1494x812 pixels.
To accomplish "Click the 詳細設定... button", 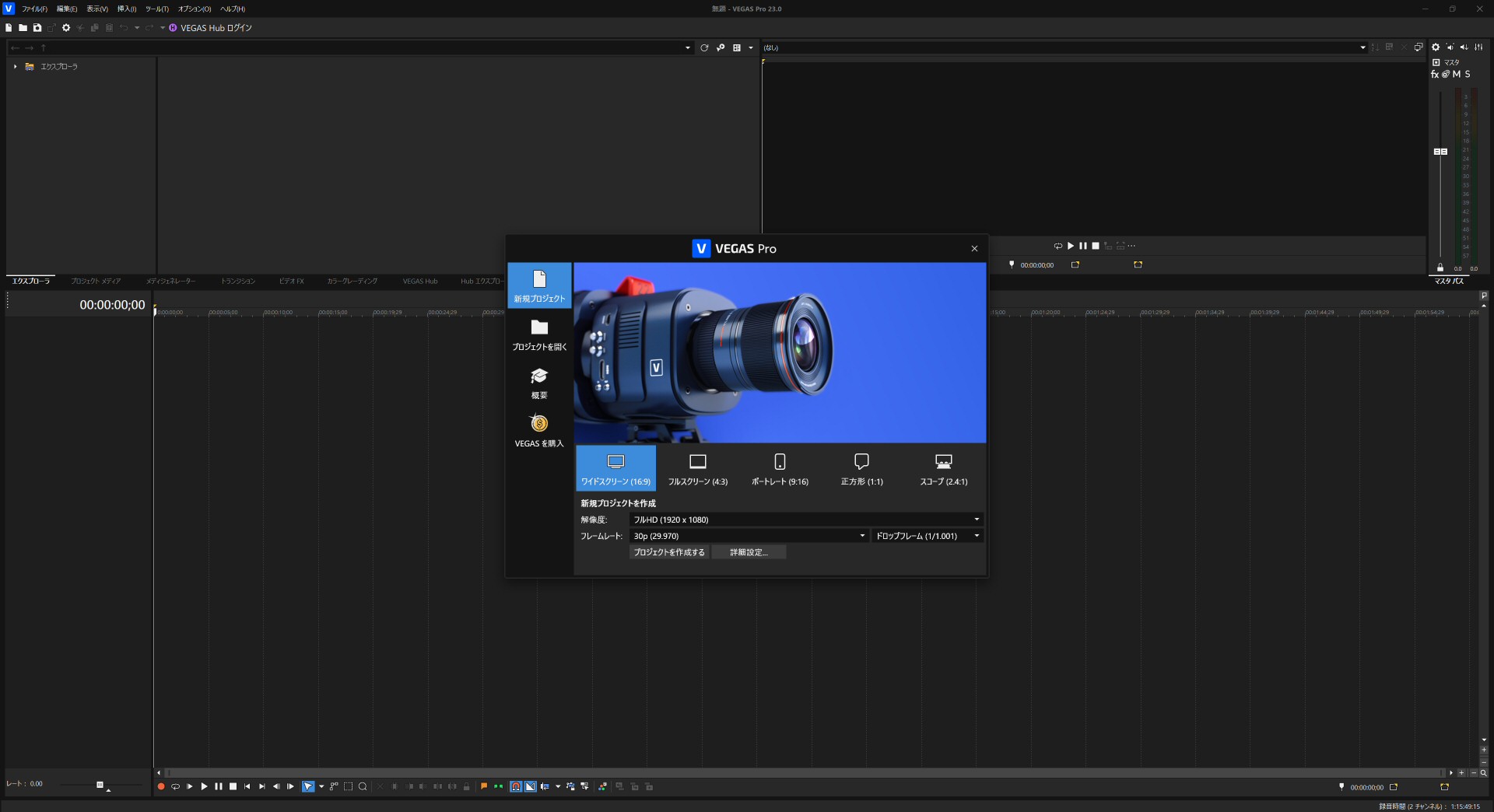I will [749, 552].
